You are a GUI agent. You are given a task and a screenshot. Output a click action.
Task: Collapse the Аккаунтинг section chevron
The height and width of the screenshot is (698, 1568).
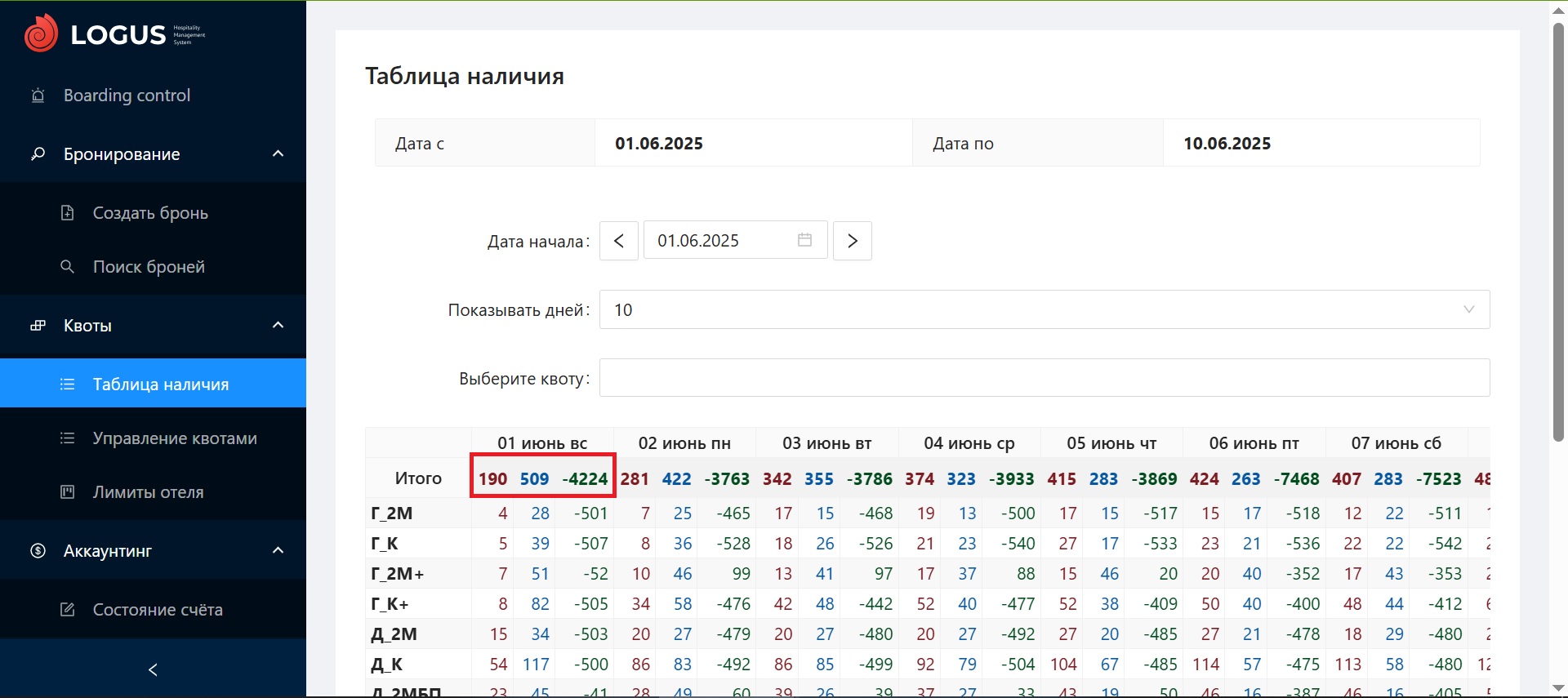(x=278, y=551)
